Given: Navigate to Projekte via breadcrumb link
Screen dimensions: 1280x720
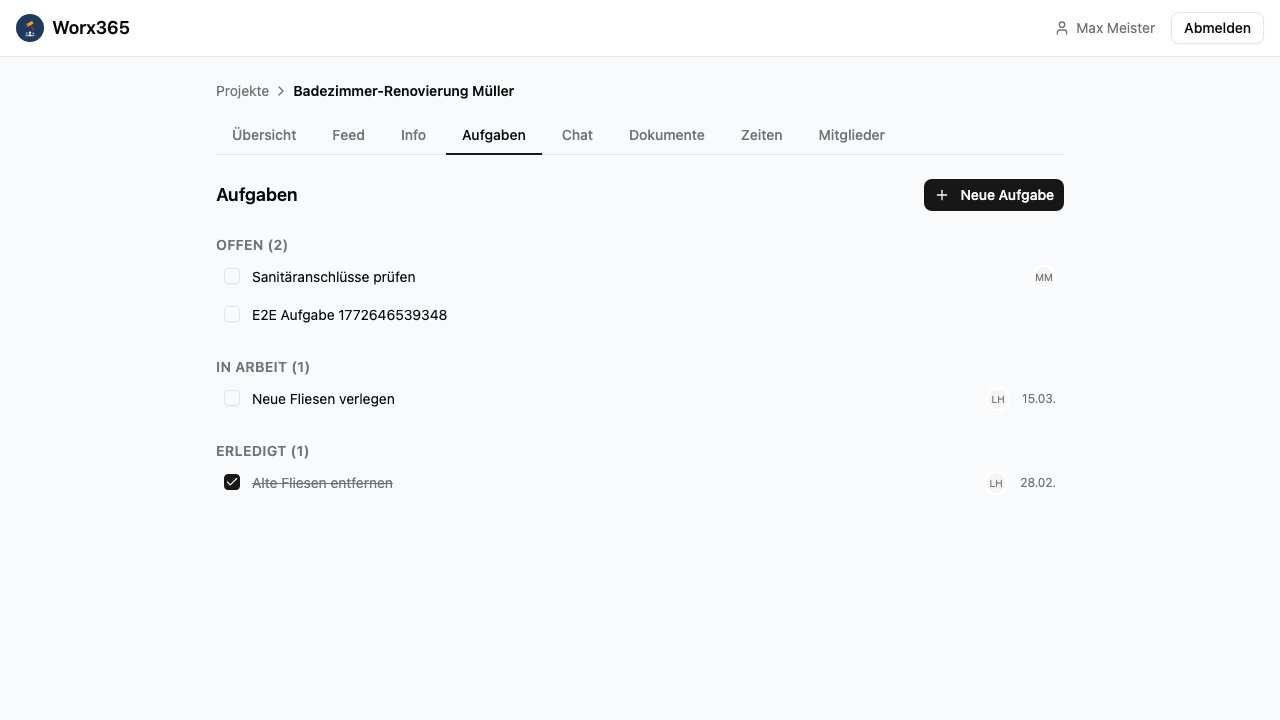Looking at the screenshot, I should click(x=242, y=91).
